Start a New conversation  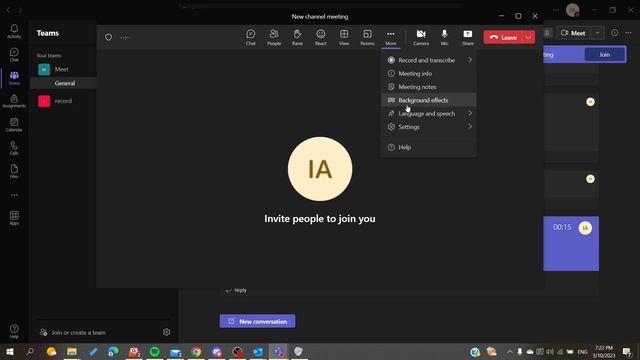click(258, 321)
